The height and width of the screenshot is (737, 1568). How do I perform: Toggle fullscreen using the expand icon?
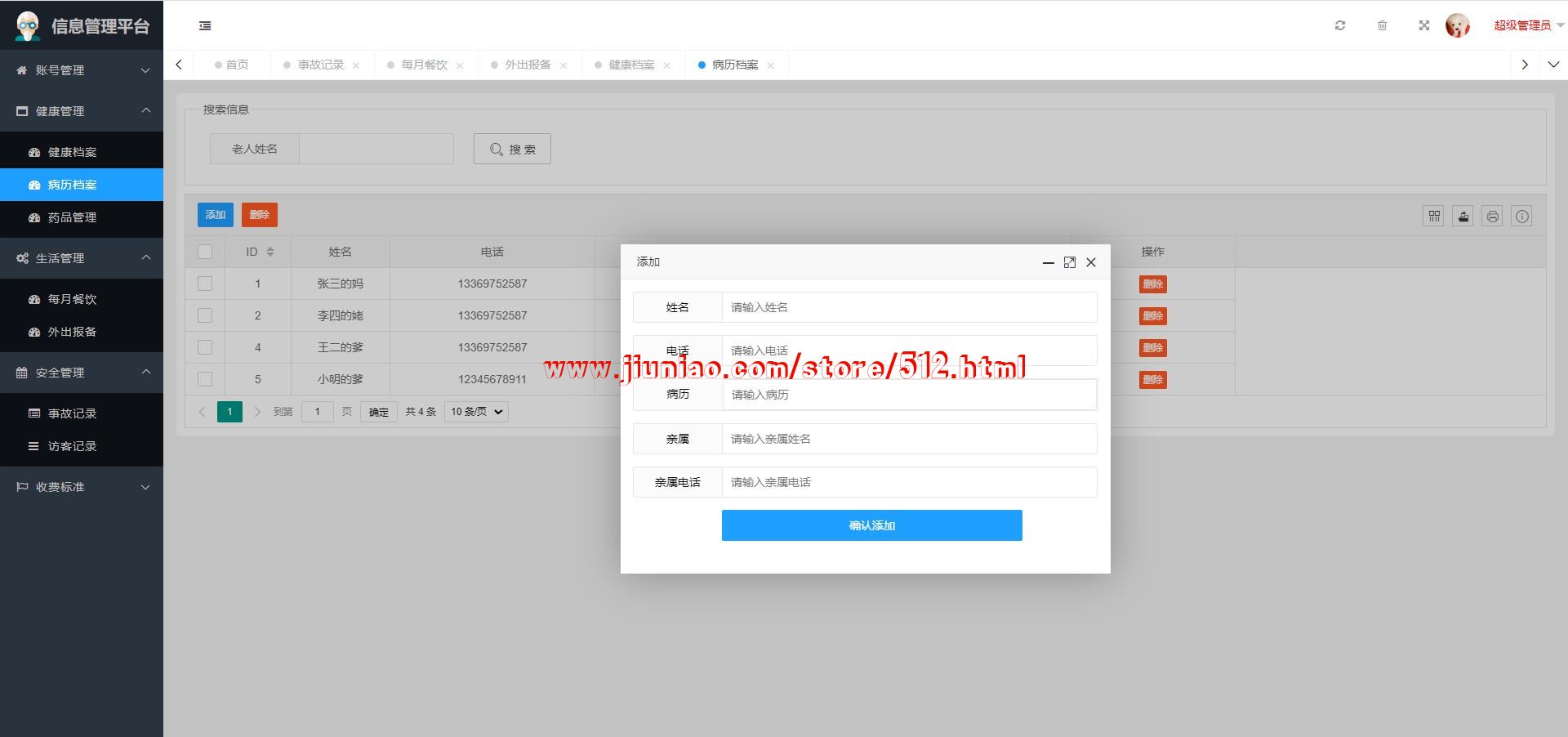point(1424,25)
